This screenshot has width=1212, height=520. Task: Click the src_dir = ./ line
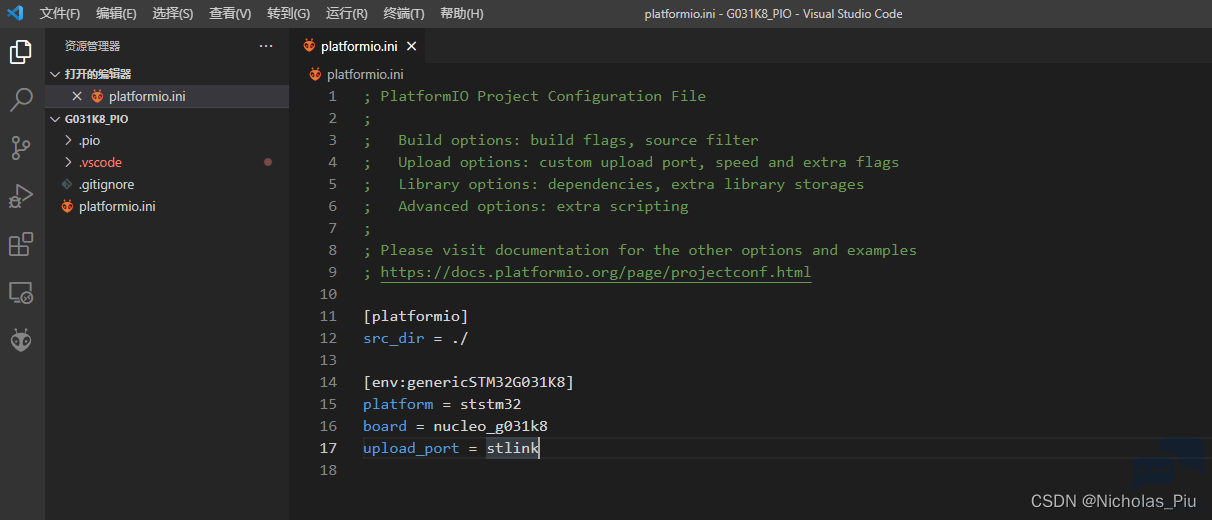click(416, 338)
